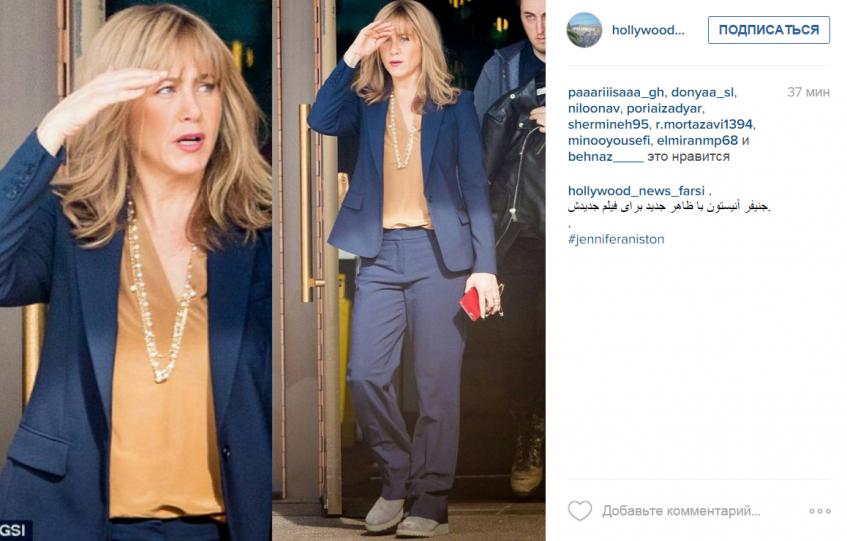
Task: Open donyaa_sl liker profile
Action: pos(702,92)
